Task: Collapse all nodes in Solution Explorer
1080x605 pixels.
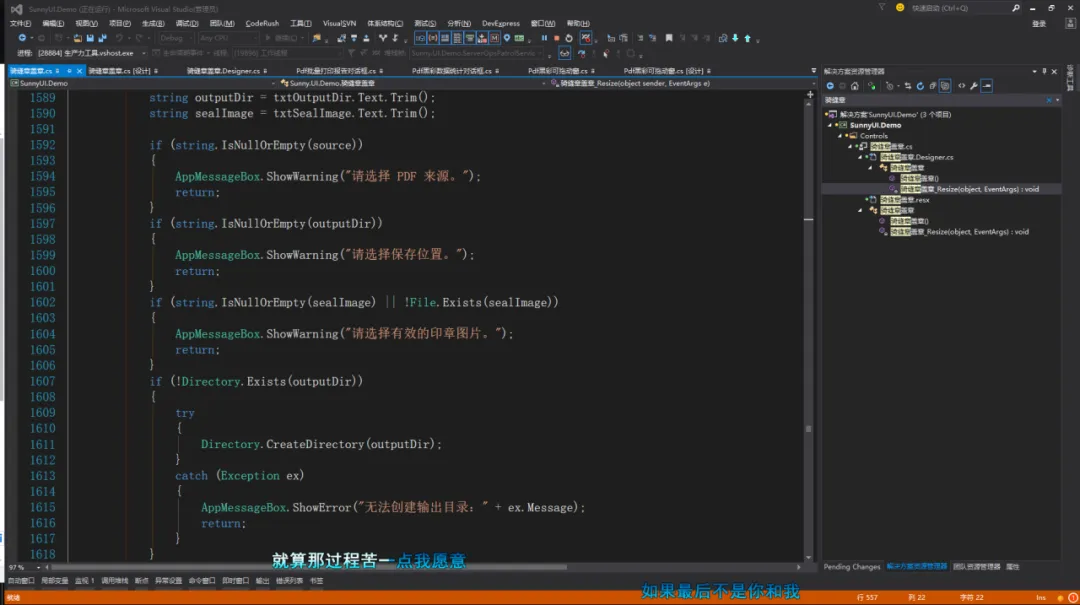Action: [933, 86]
